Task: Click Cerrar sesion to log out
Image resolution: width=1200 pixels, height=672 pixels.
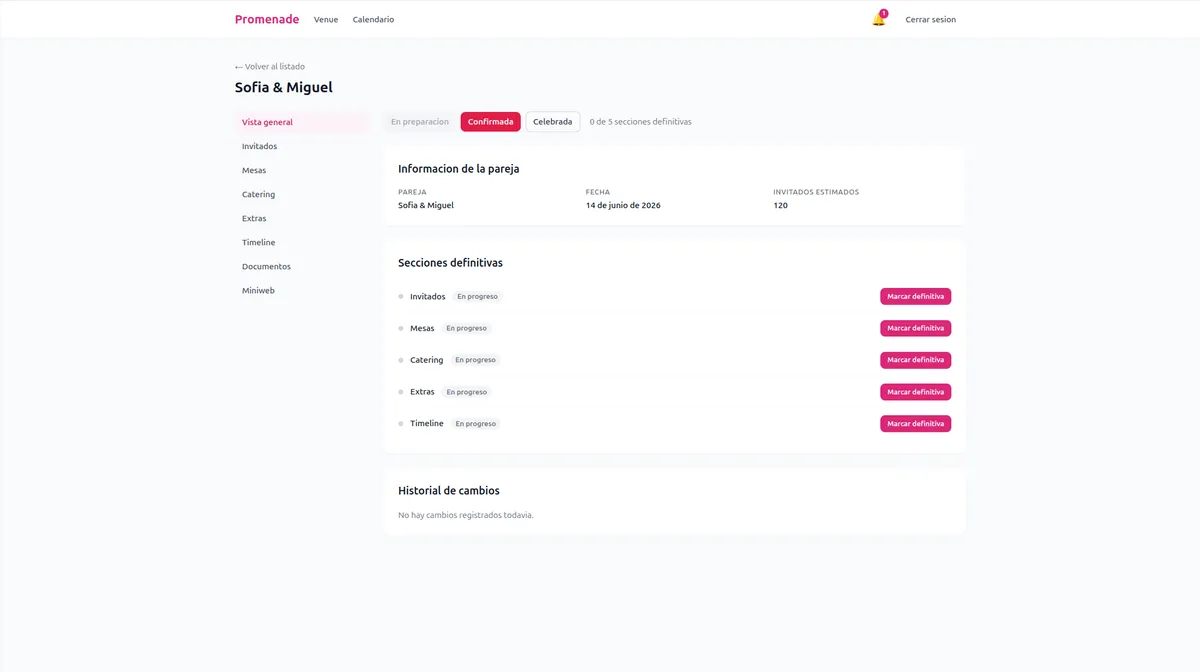Action: tap(930, 20)
